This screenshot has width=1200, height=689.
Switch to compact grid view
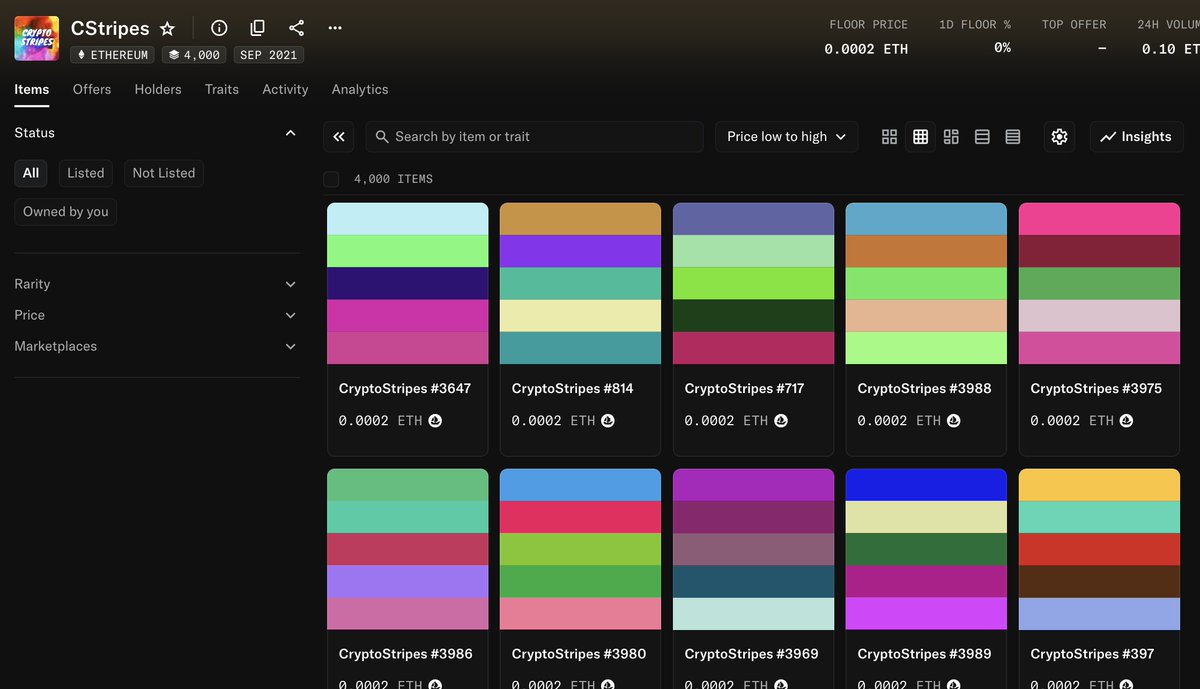(920, 137)
